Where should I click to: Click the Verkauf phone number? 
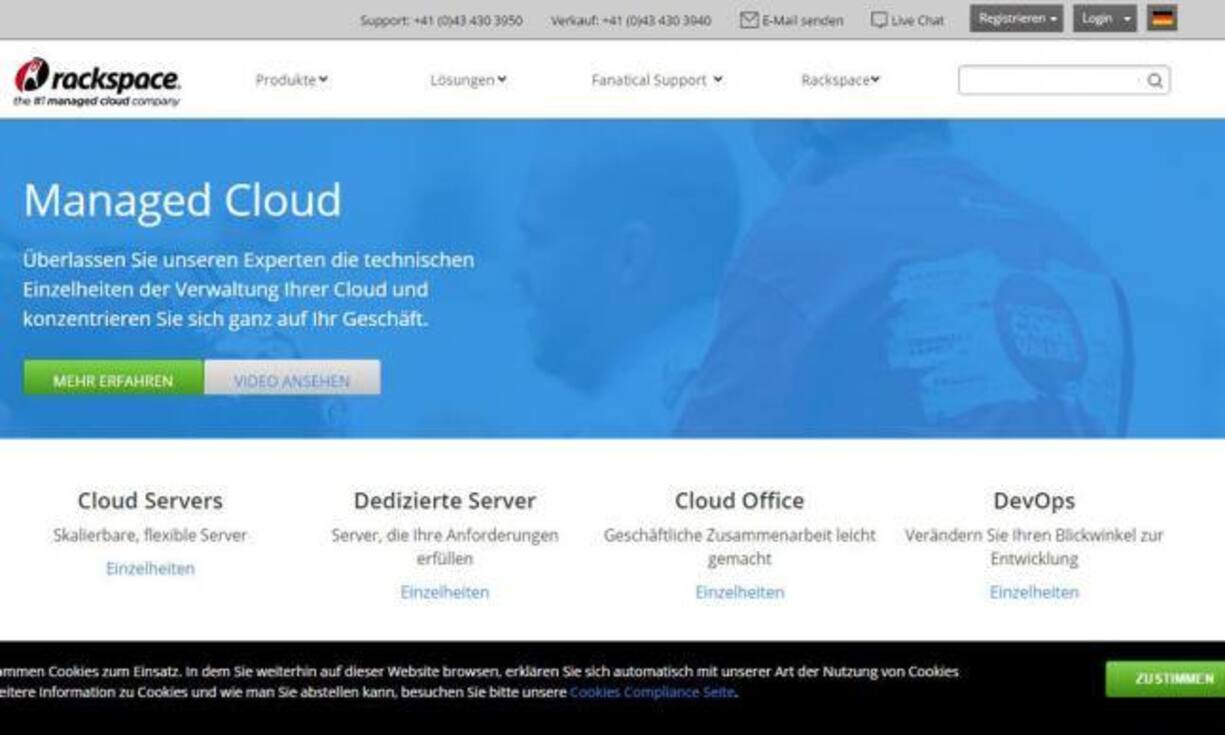(x=633, y=19)
